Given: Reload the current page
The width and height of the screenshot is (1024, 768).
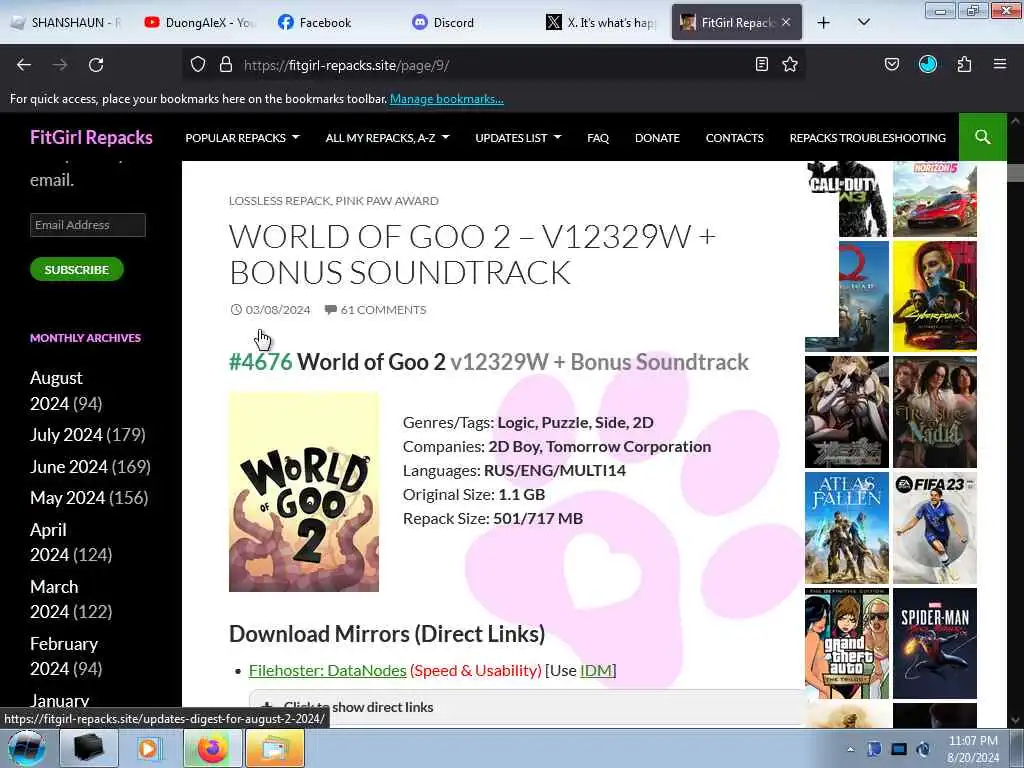Looking at the screenshot, I should point(96,65).
